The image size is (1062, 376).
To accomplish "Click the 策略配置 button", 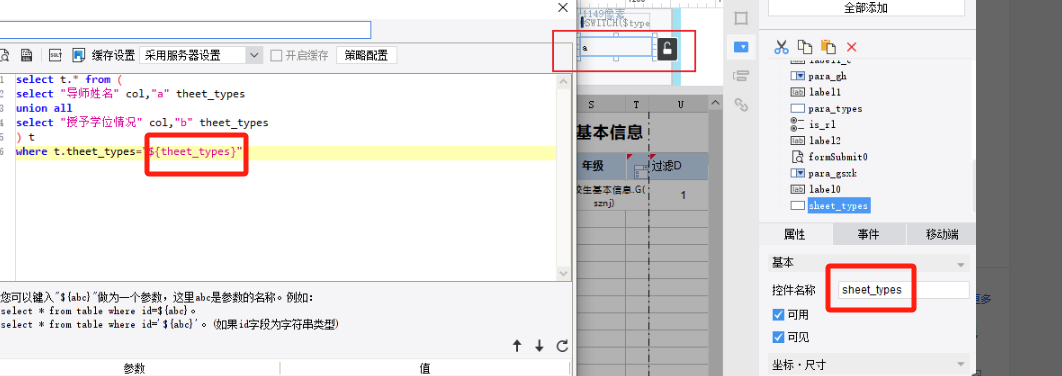I will pyautogui.click(x=366, y=56).
